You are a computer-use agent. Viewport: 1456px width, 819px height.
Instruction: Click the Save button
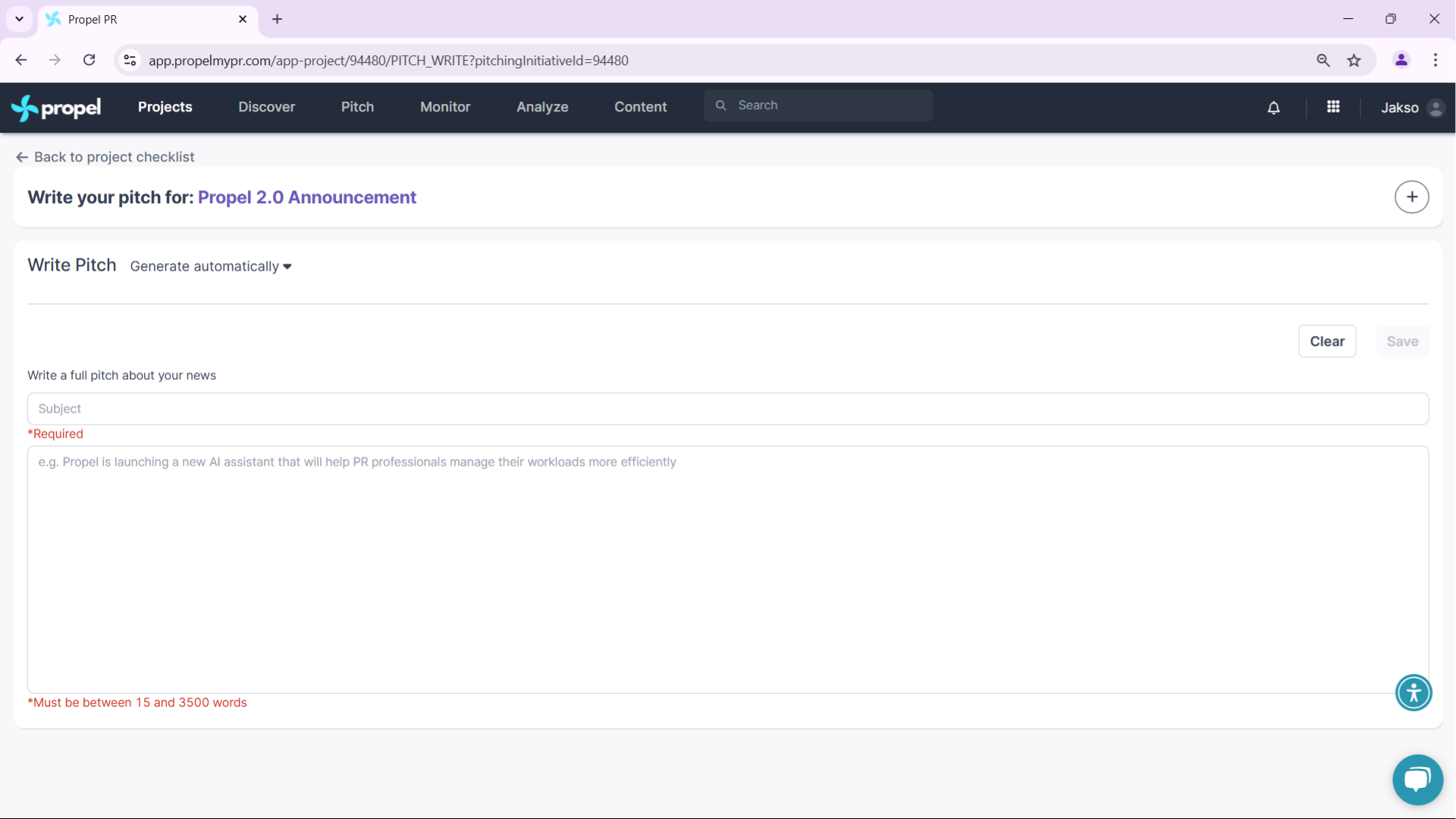tap(1402, 341)
